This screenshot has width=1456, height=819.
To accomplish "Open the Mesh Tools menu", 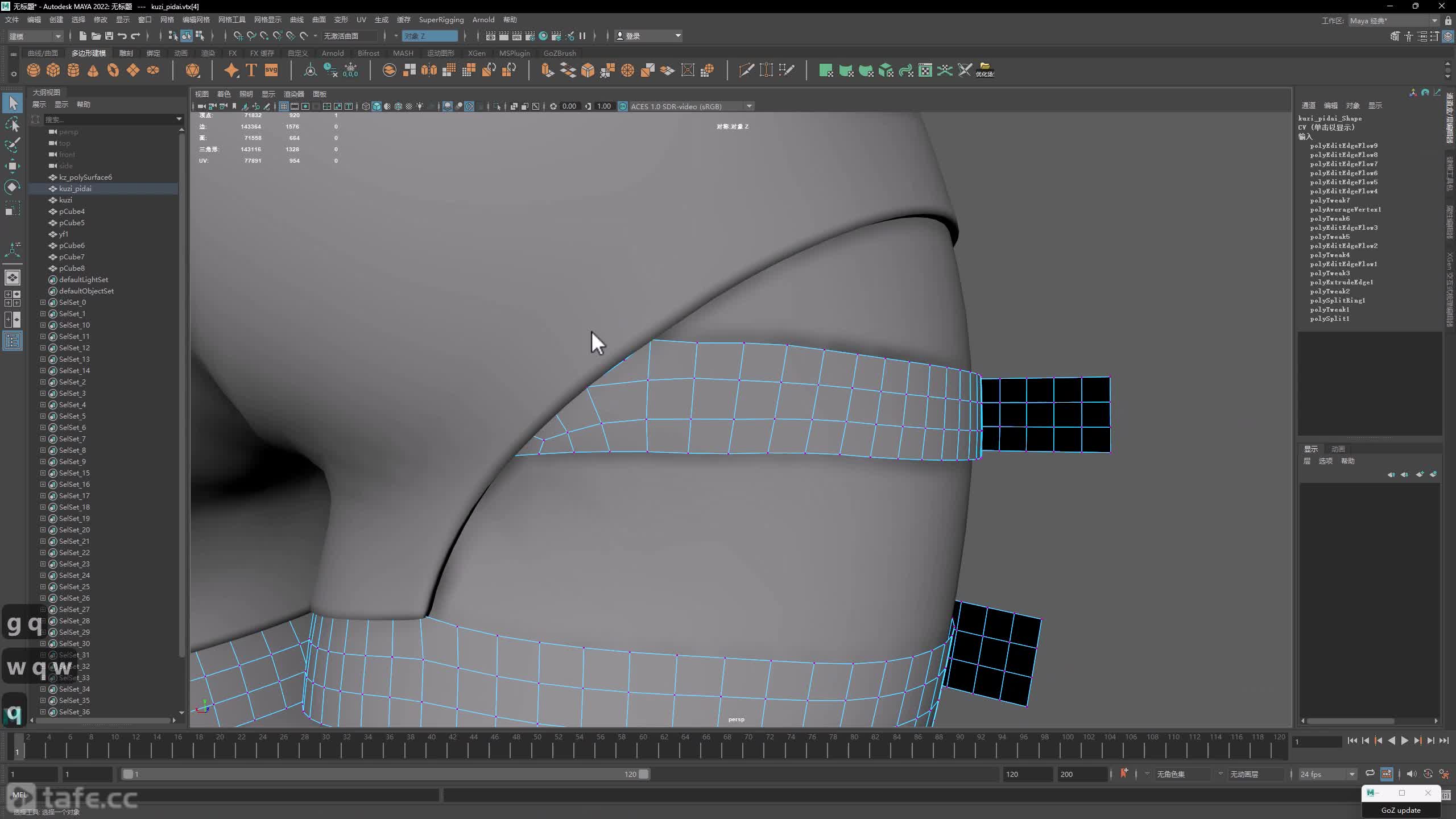I will click(231, 19).
